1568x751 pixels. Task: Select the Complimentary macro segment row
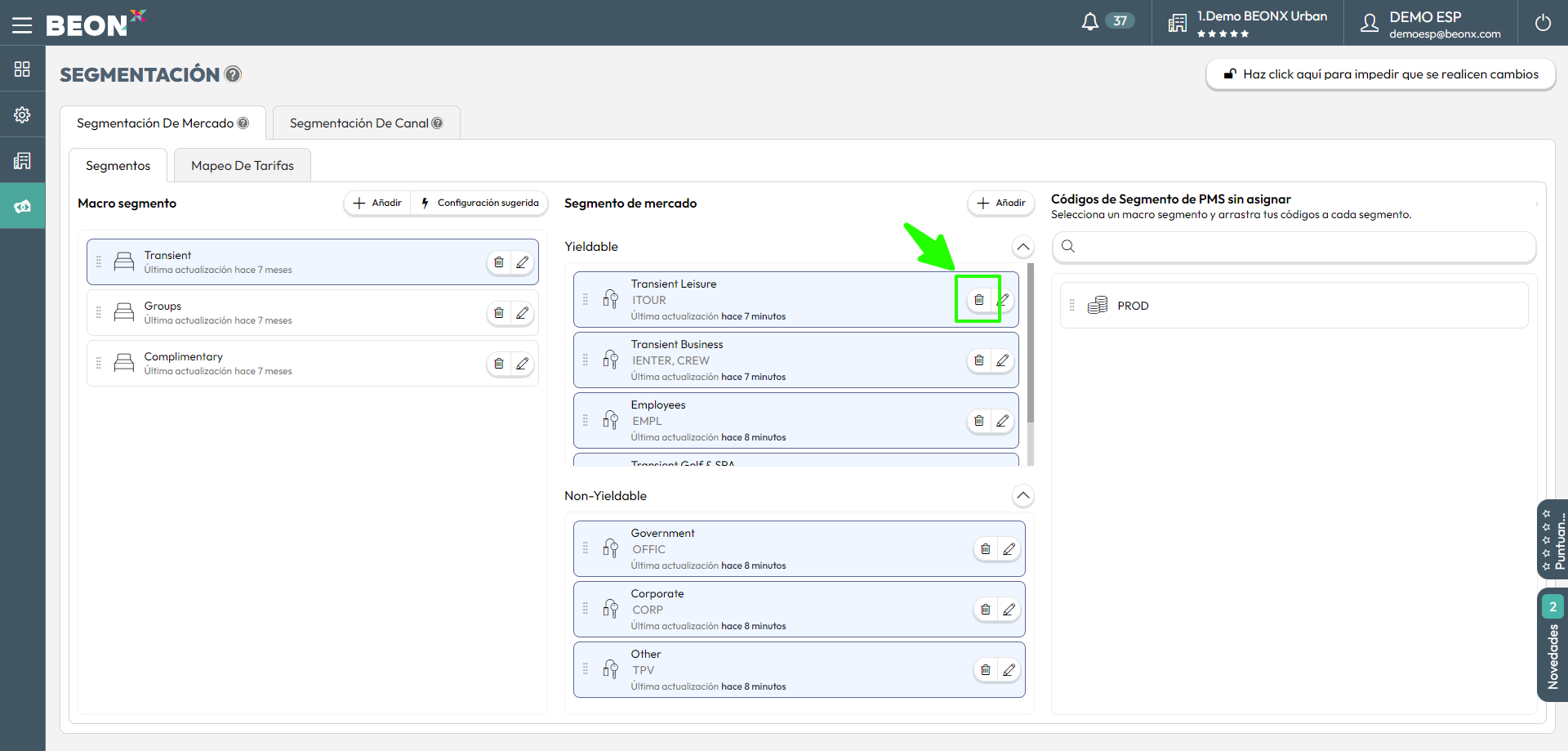click(x=313, y=364)
